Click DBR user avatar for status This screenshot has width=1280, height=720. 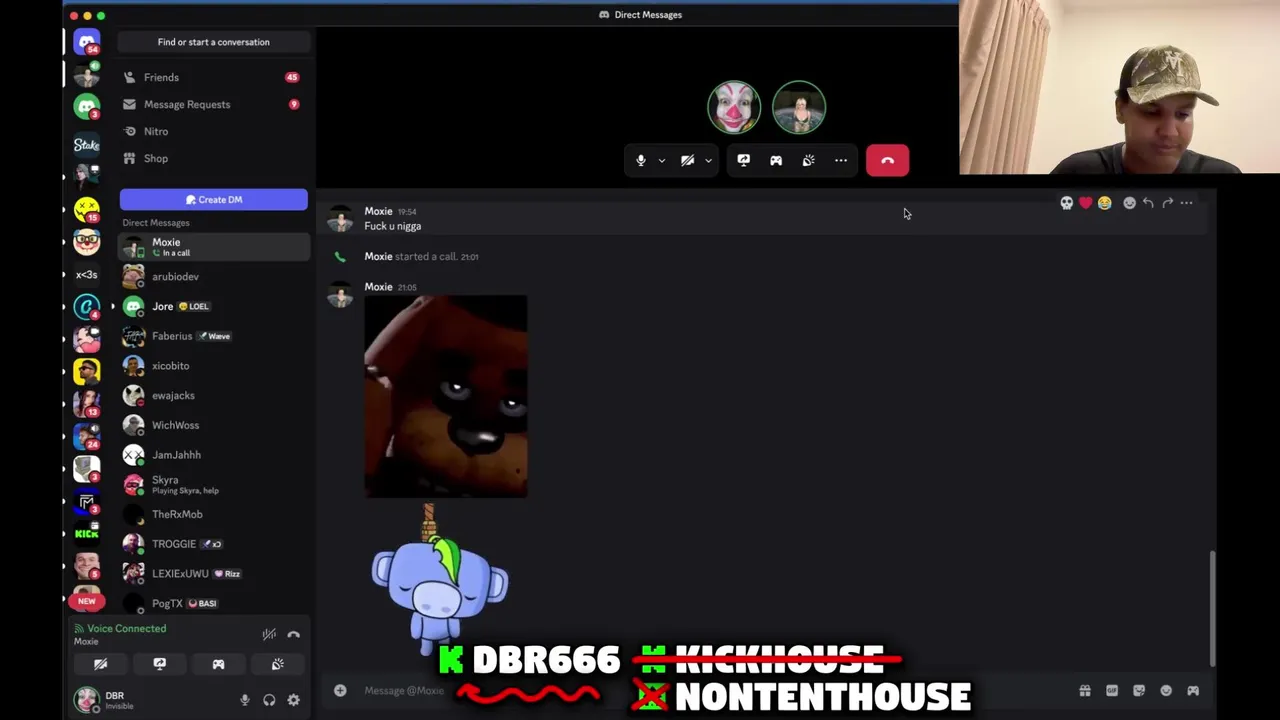click(87, 699)
